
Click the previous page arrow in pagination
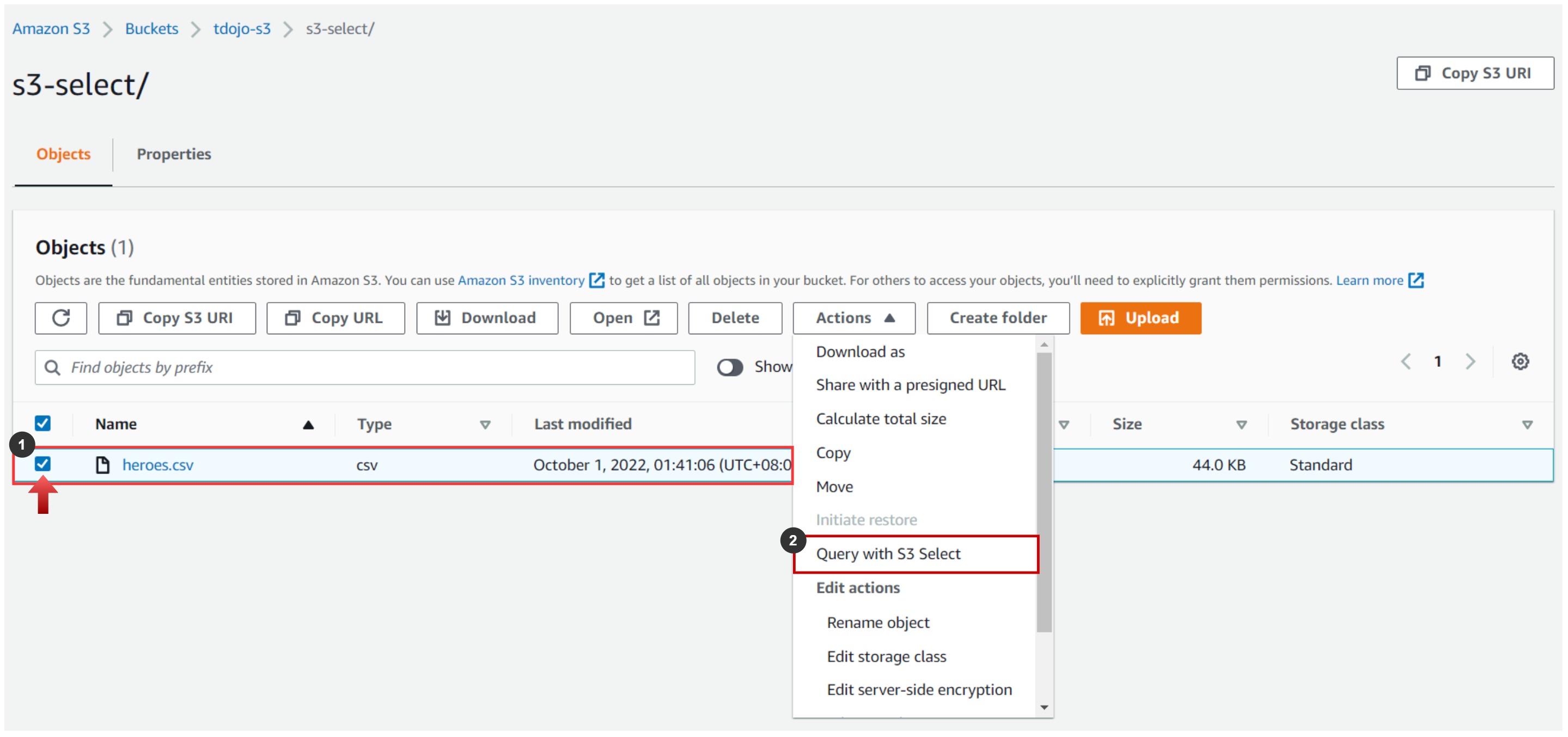[x=1406, y=361]
